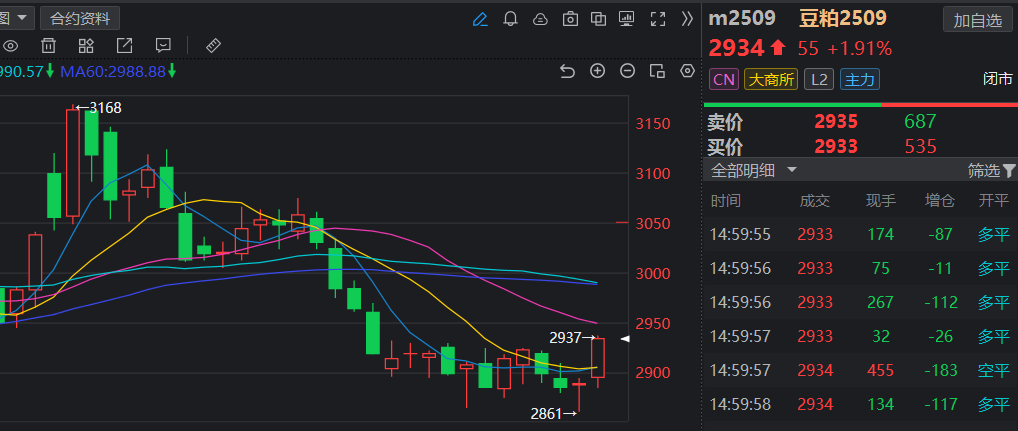Click the 现手 column header

(881, 201)
